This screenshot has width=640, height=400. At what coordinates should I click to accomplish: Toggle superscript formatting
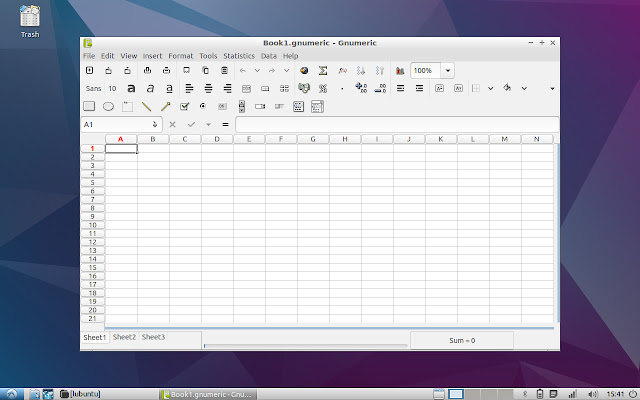coord(439,88)
